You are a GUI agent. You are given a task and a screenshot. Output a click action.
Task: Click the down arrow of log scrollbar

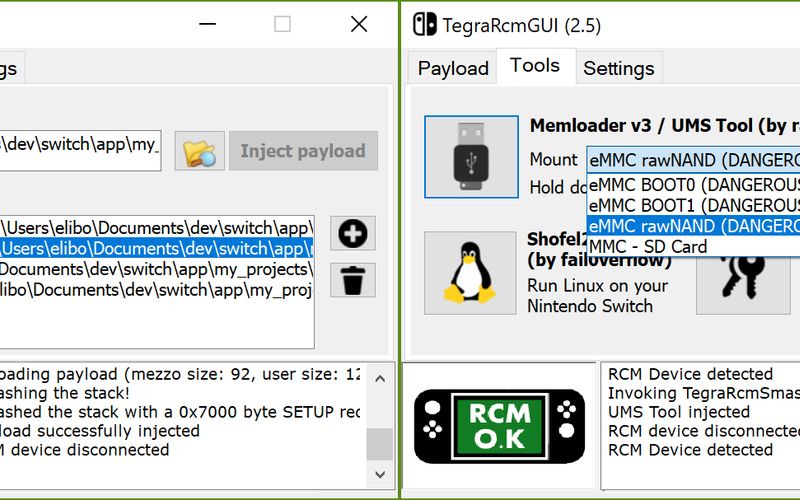tap(380, 473)
